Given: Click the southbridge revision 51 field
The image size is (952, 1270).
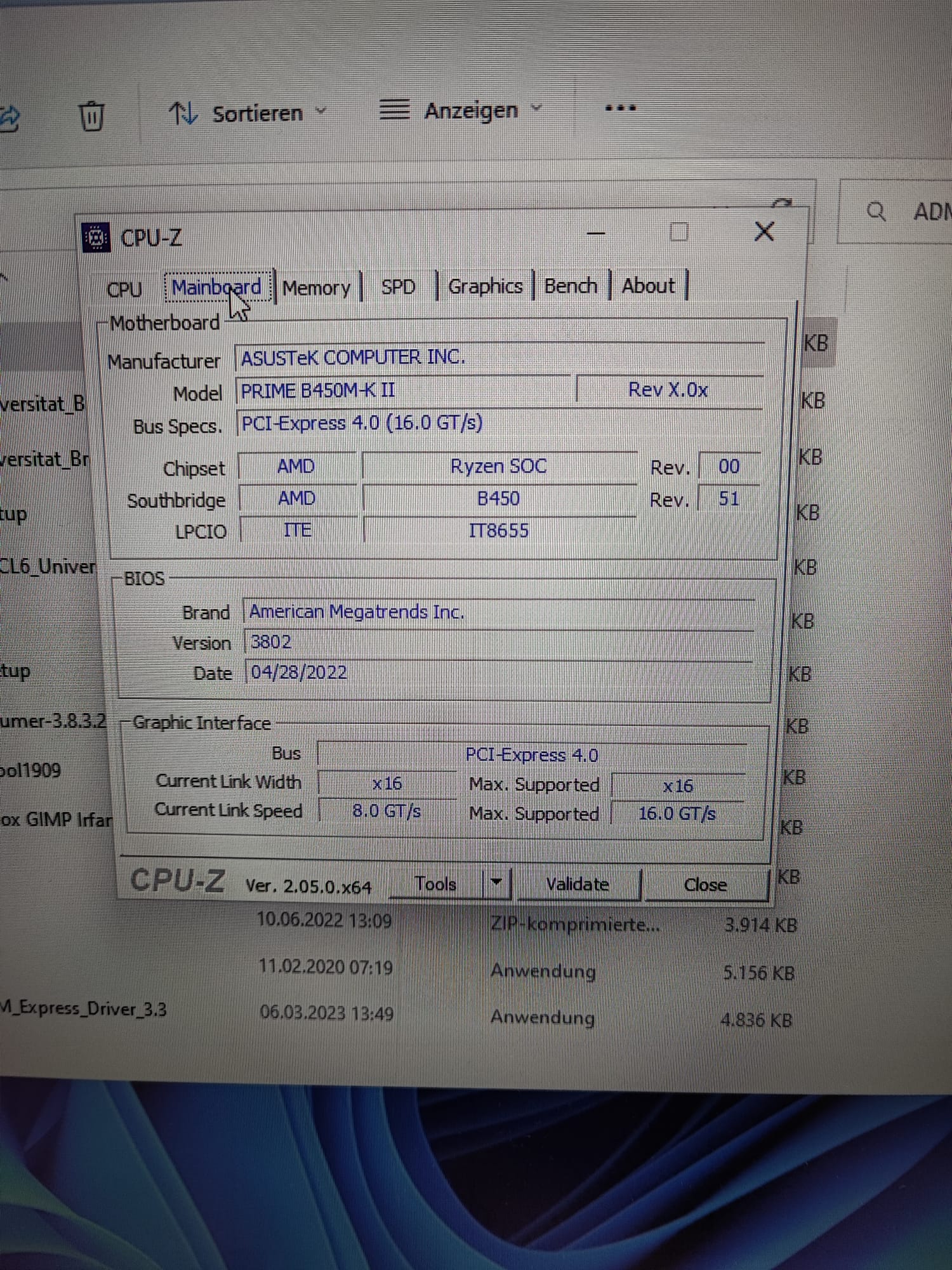Looking at the screenshot, I should tap(729, 498).
